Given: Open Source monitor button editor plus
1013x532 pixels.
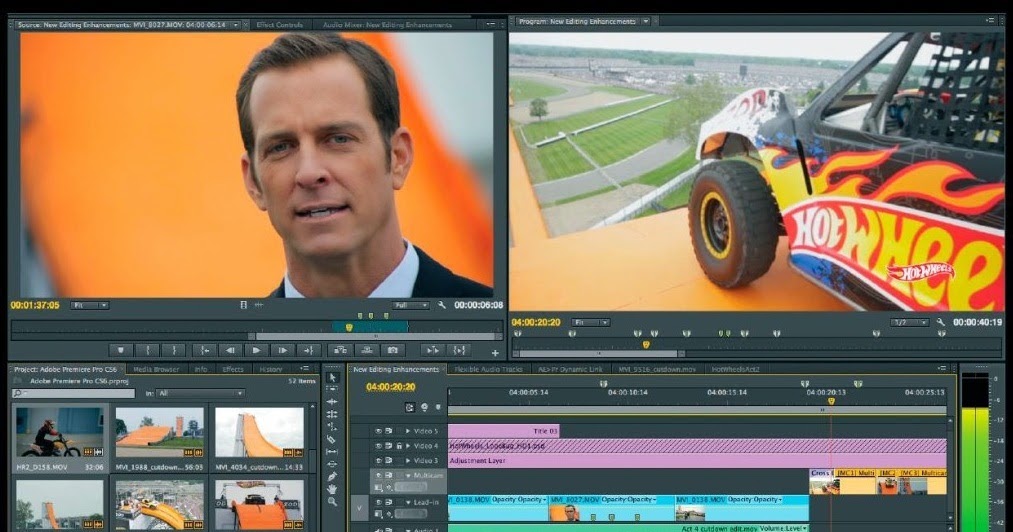Looking at the screenshot, I should coord(495,353).
